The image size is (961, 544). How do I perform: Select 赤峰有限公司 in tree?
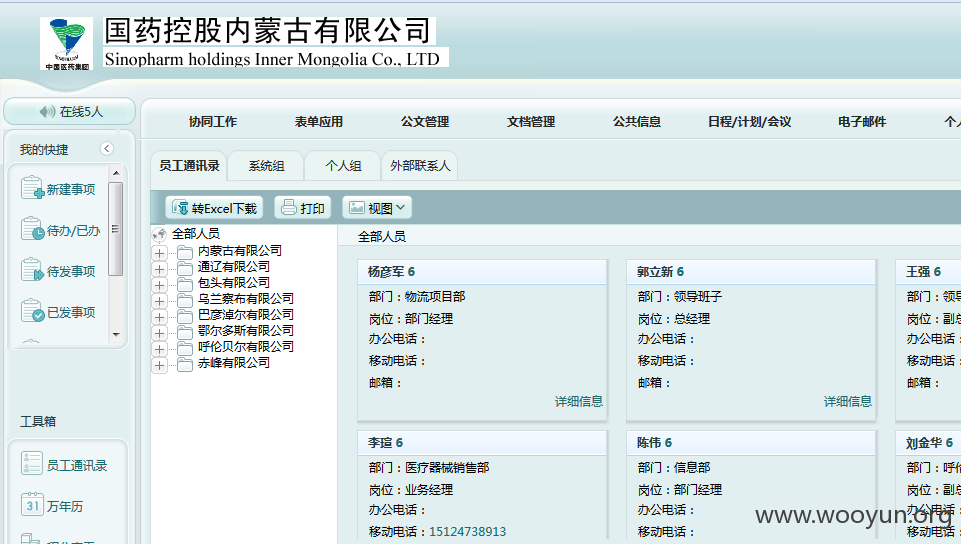234,363
